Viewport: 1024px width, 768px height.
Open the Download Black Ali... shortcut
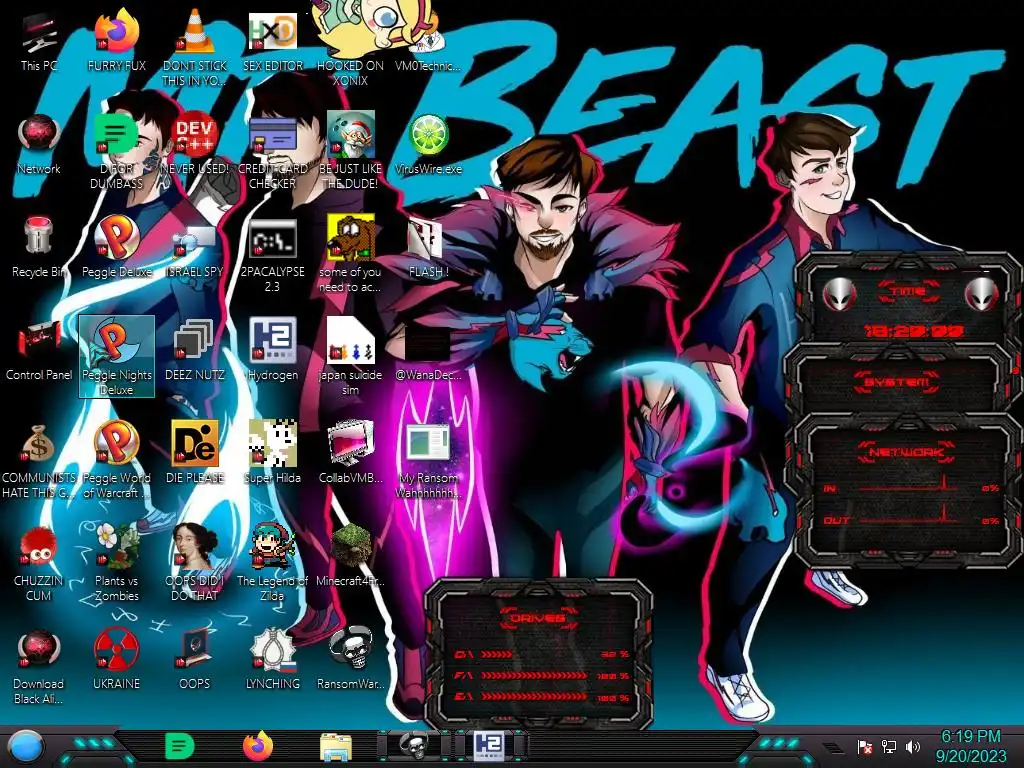(39, 667)
